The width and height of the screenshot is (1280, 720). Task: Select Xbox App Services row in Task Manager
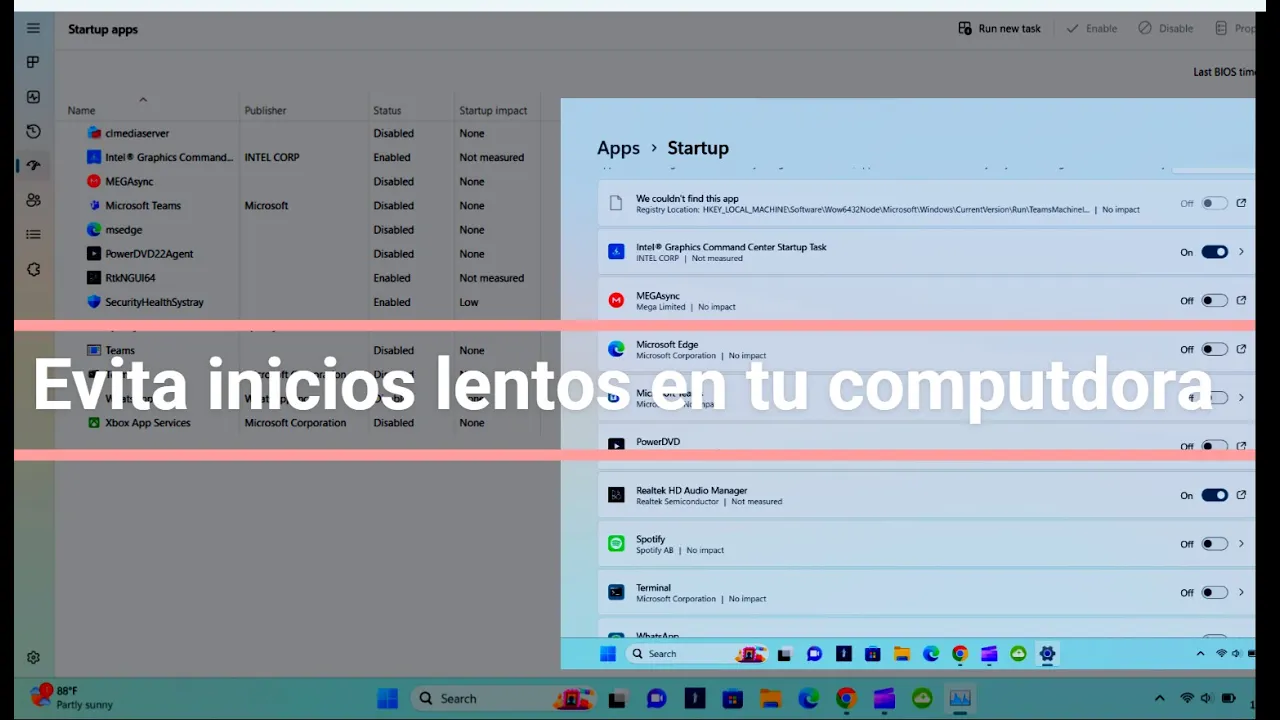(300, 422)
